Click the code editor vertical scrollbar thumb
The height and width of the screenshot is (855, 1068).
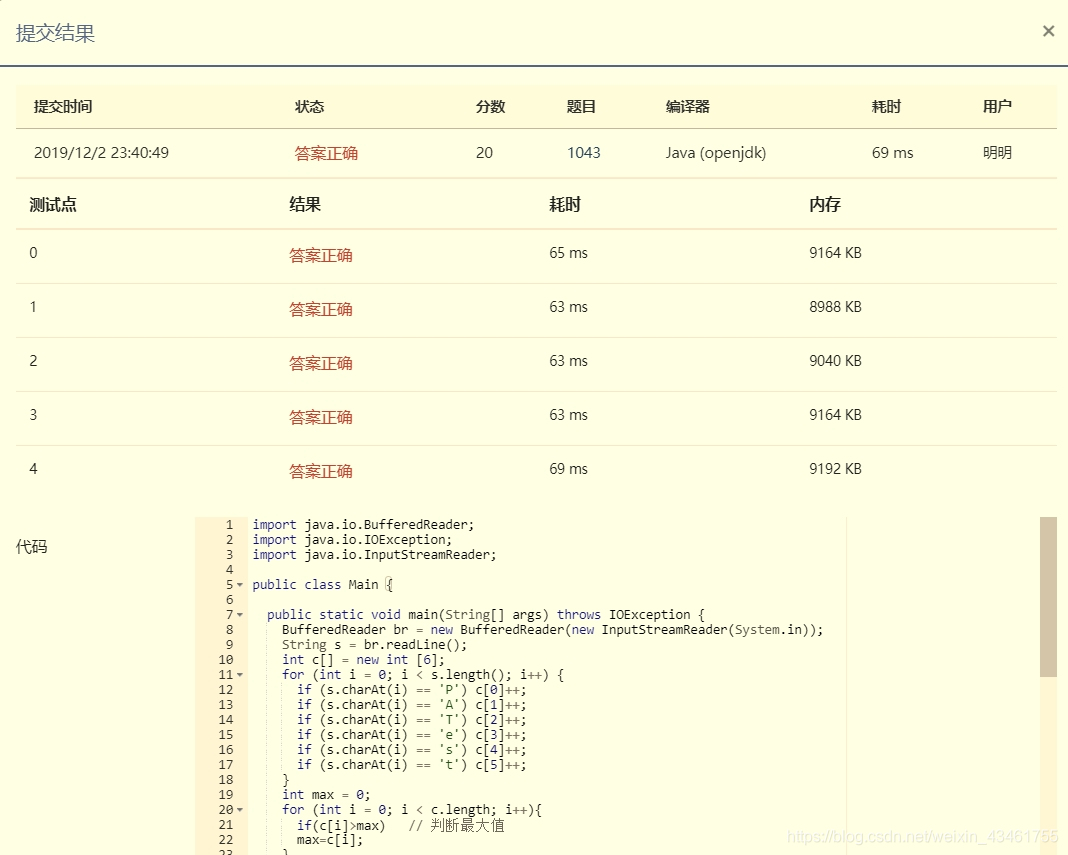pyautogui.click(x=1048, y=597)
